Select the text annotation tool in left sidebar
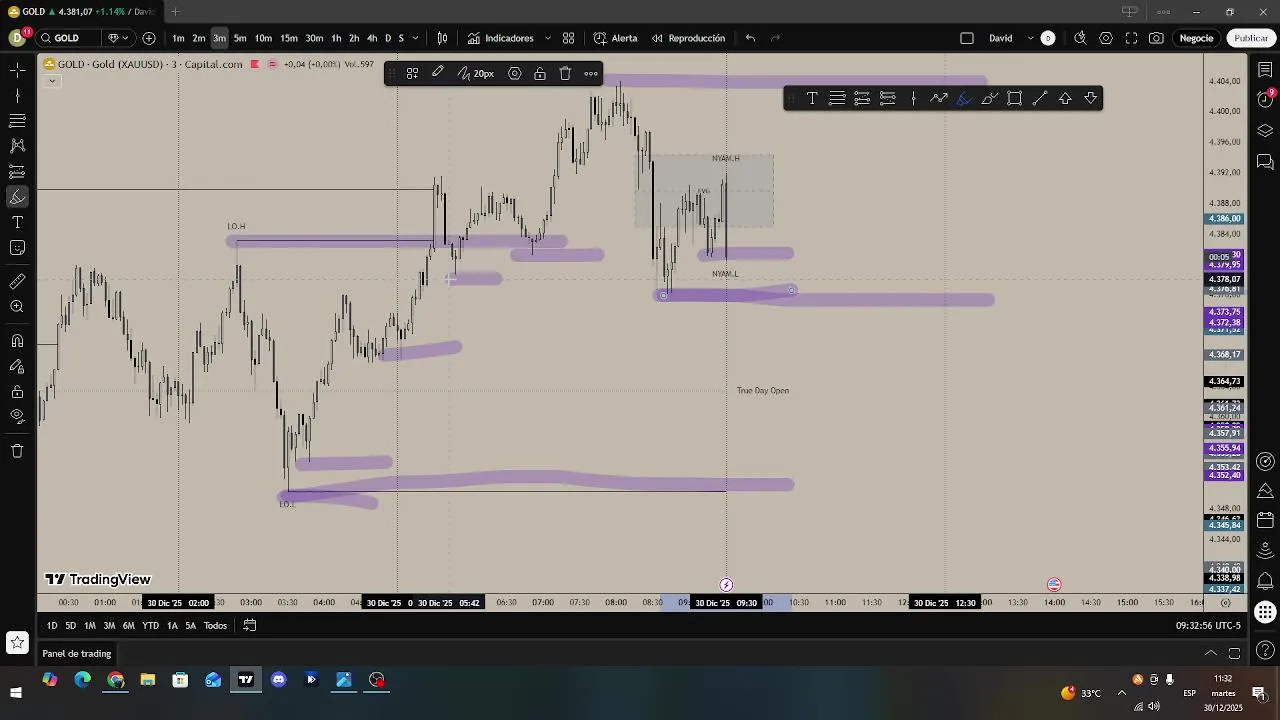 point(17,222)
